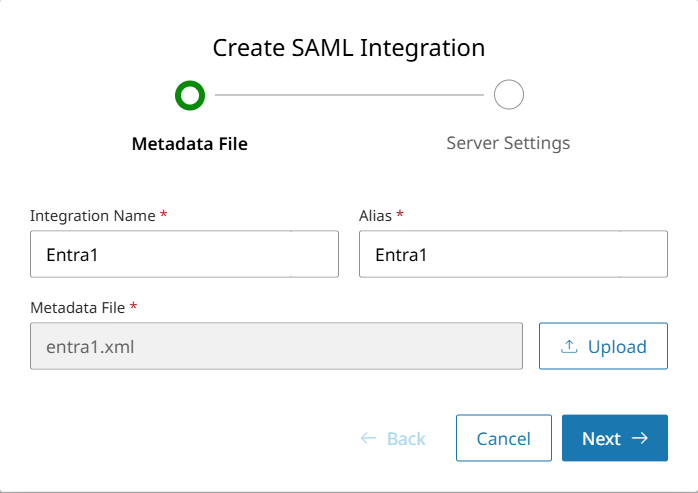Click the entra1.xml metadata file field
The width and height of the screenshot is (698, 493).
tap(276, 346)
